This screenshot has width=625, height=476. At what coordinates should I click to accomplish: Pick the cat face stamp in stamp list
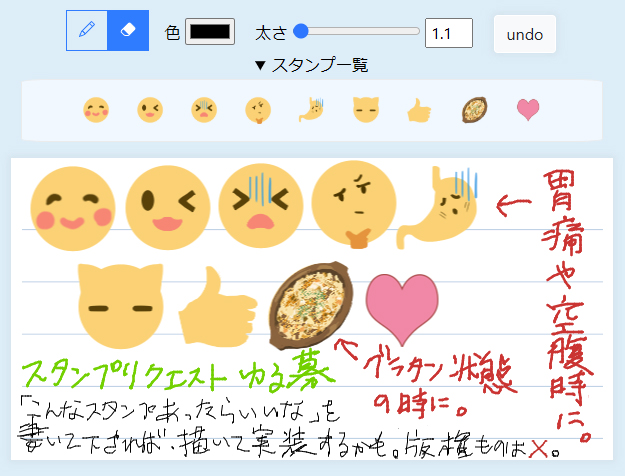point(366,109)
